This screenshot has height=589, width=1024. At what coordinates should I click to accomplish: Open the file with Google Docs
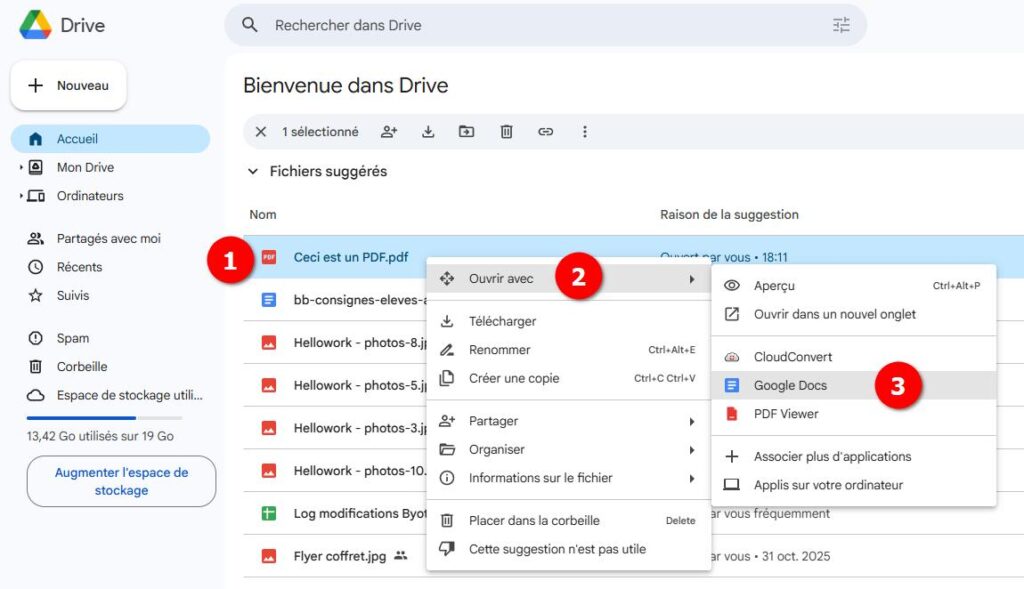click(854, 385)
